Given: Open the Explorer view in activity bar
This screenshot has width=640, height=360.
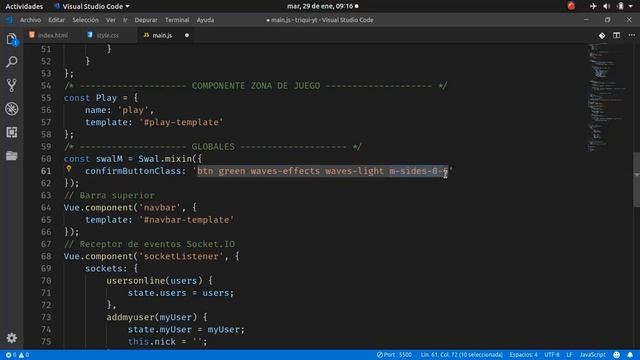Looking at the screenshot, I should (12, 39).
